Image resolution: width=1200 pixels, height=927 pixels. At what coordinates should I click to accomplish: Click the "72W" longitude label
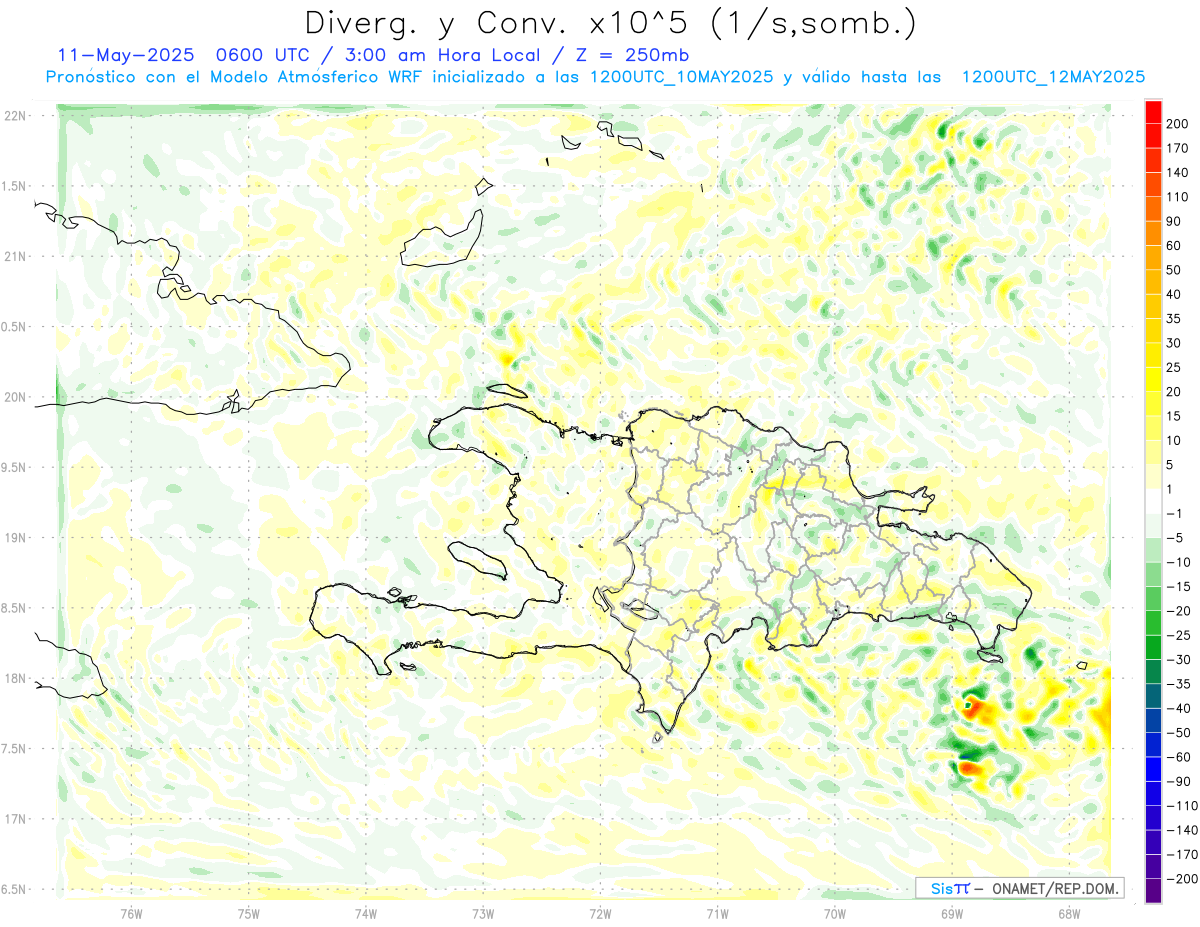(600, 913)
